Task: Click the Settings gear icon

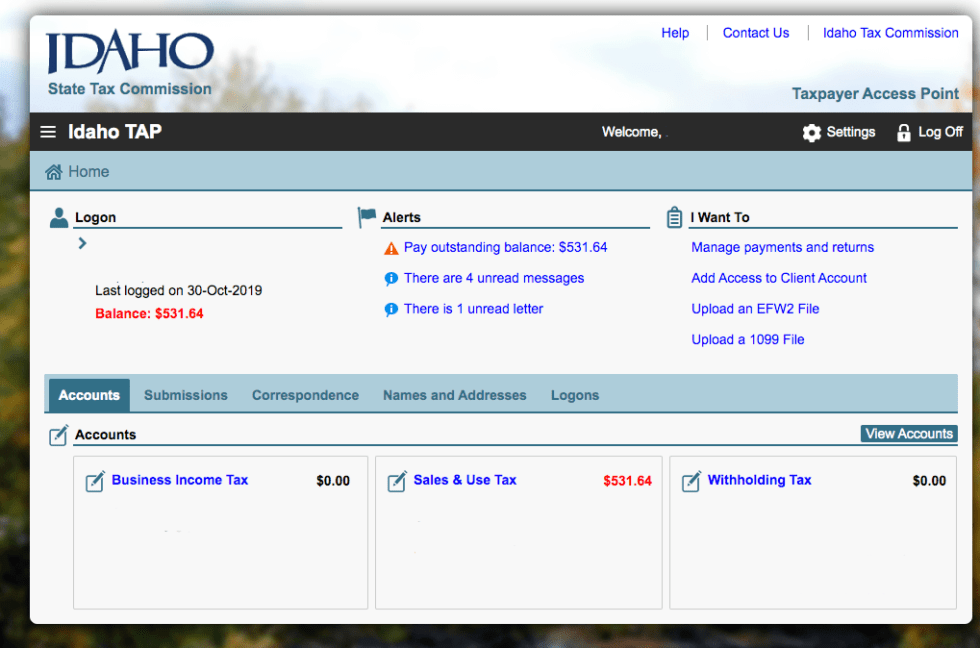Action: click(811, 133)
